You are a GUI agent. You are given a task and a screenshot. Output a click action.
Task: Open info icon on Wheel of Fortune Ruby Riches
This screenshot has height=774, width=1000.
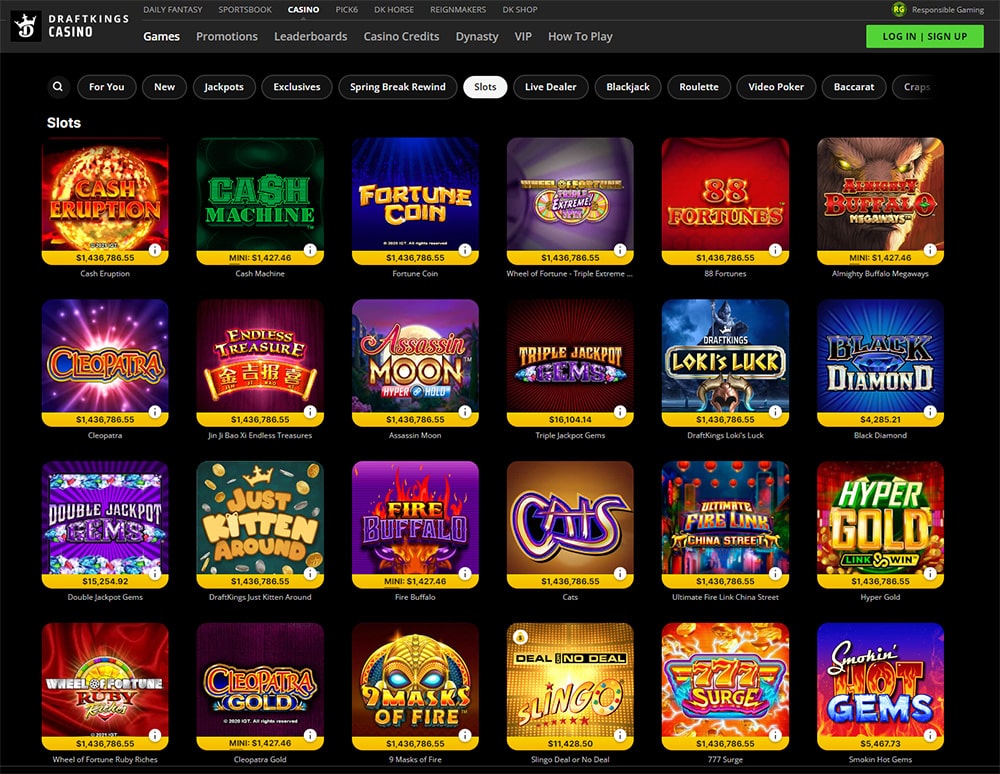pos(155,736)
